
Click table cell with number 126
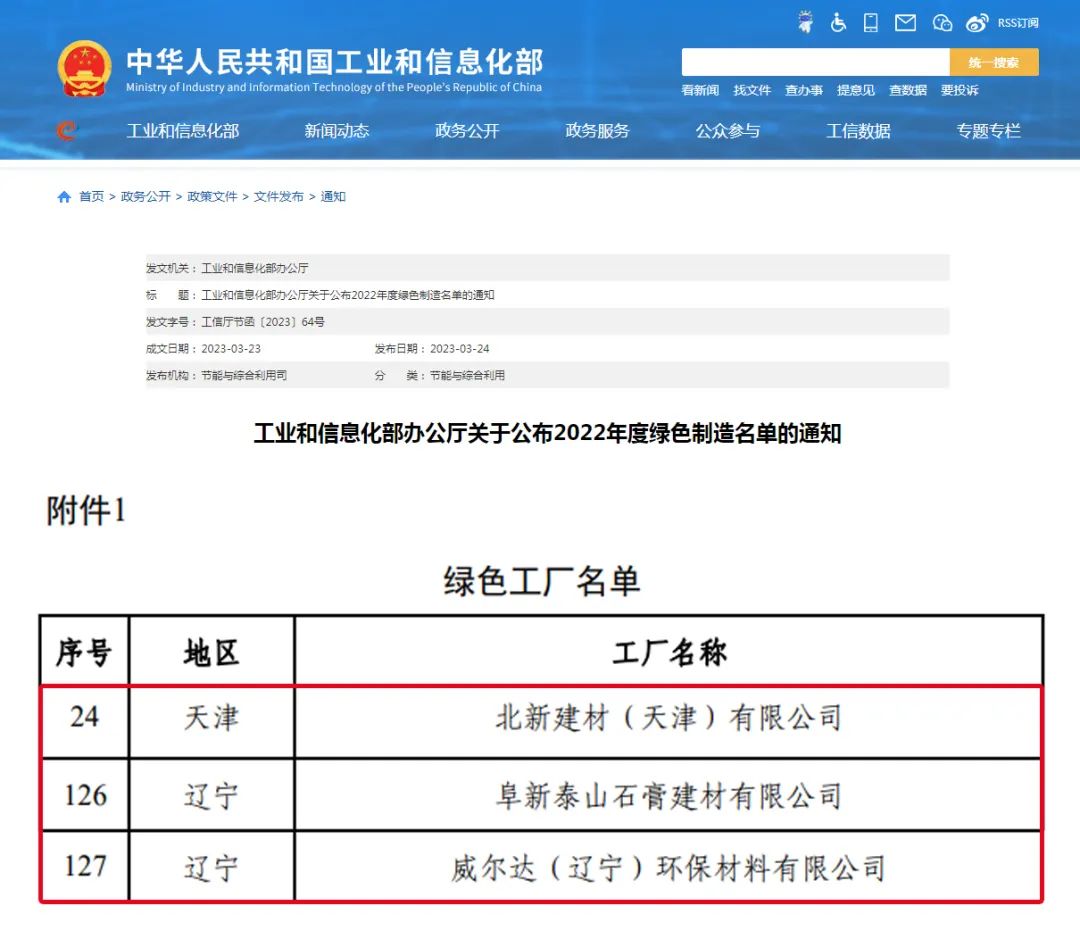[x=85, y=795]
